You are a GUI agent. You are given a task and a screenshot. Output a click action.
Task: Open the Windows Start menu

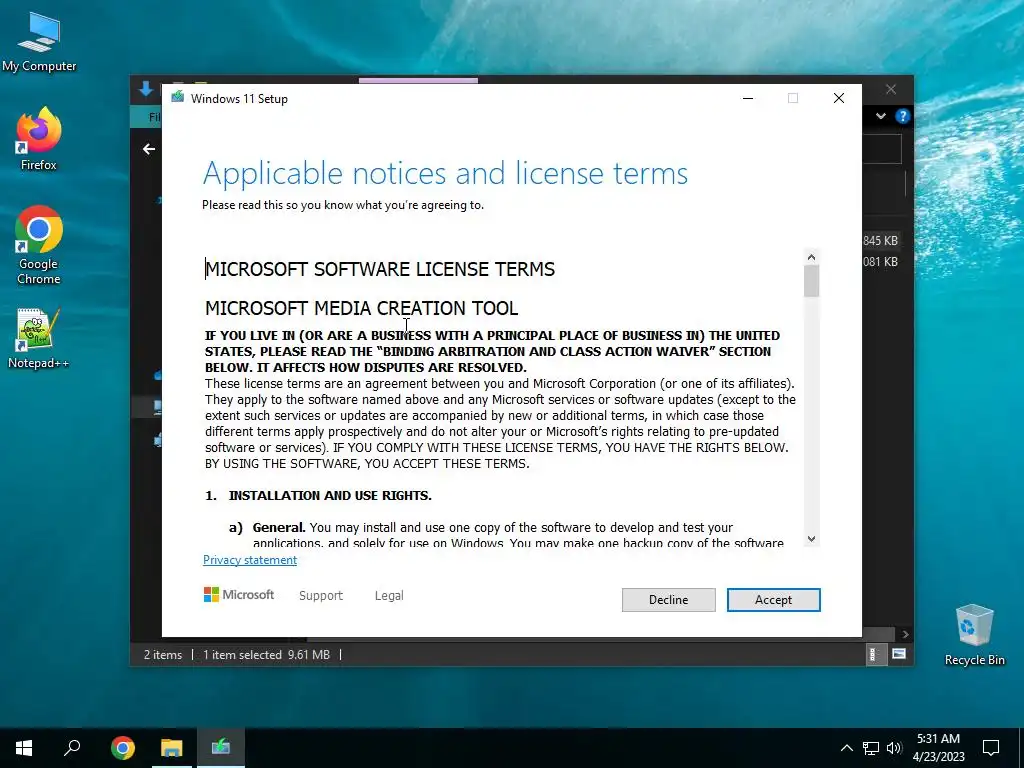coord(24,748)
